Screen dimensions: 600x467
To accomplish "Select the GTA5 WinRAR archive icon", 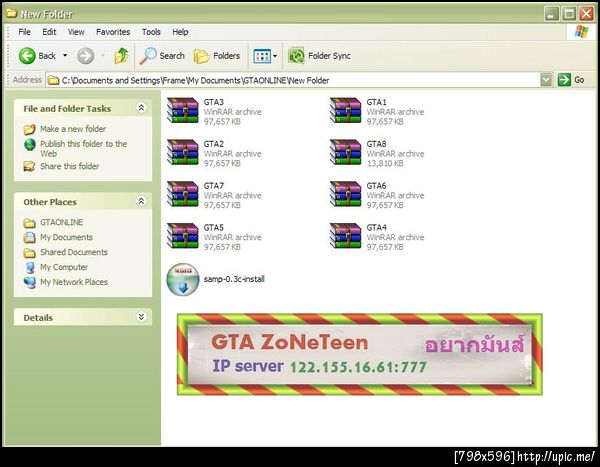I will [183, 235].
